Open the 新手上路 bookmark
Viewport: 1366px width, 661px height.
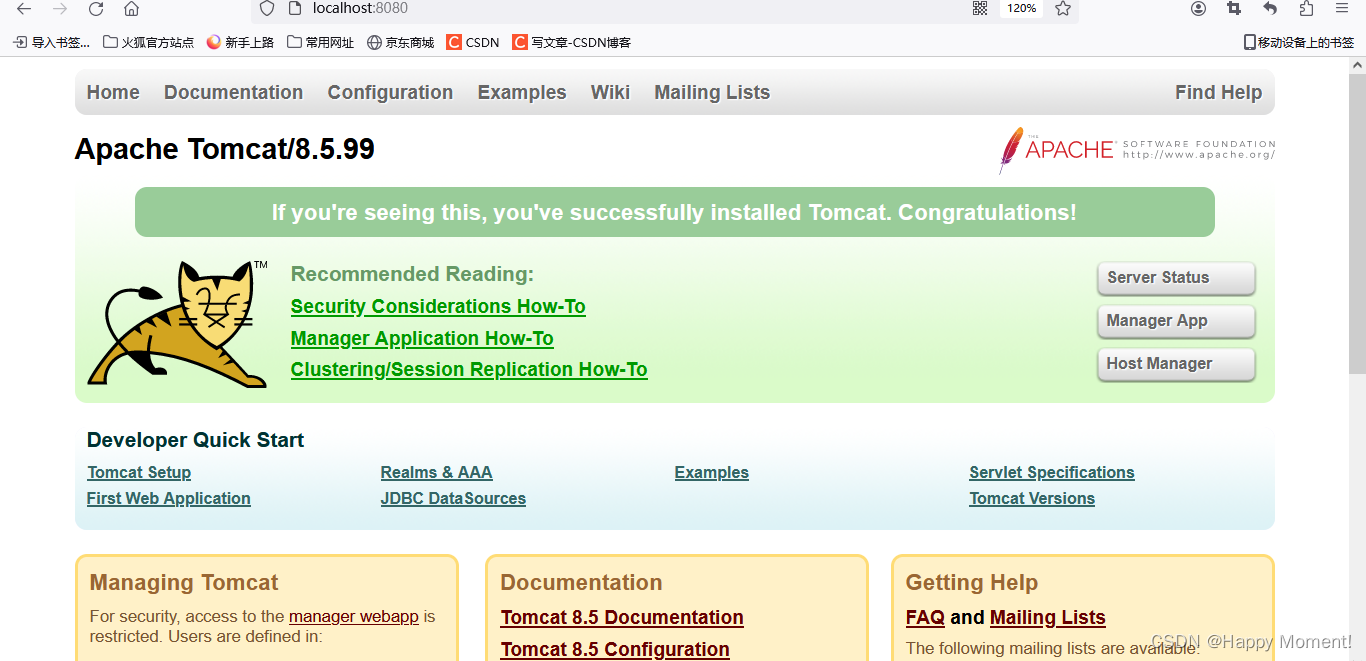pyautogui.click(x=240, y=42)
